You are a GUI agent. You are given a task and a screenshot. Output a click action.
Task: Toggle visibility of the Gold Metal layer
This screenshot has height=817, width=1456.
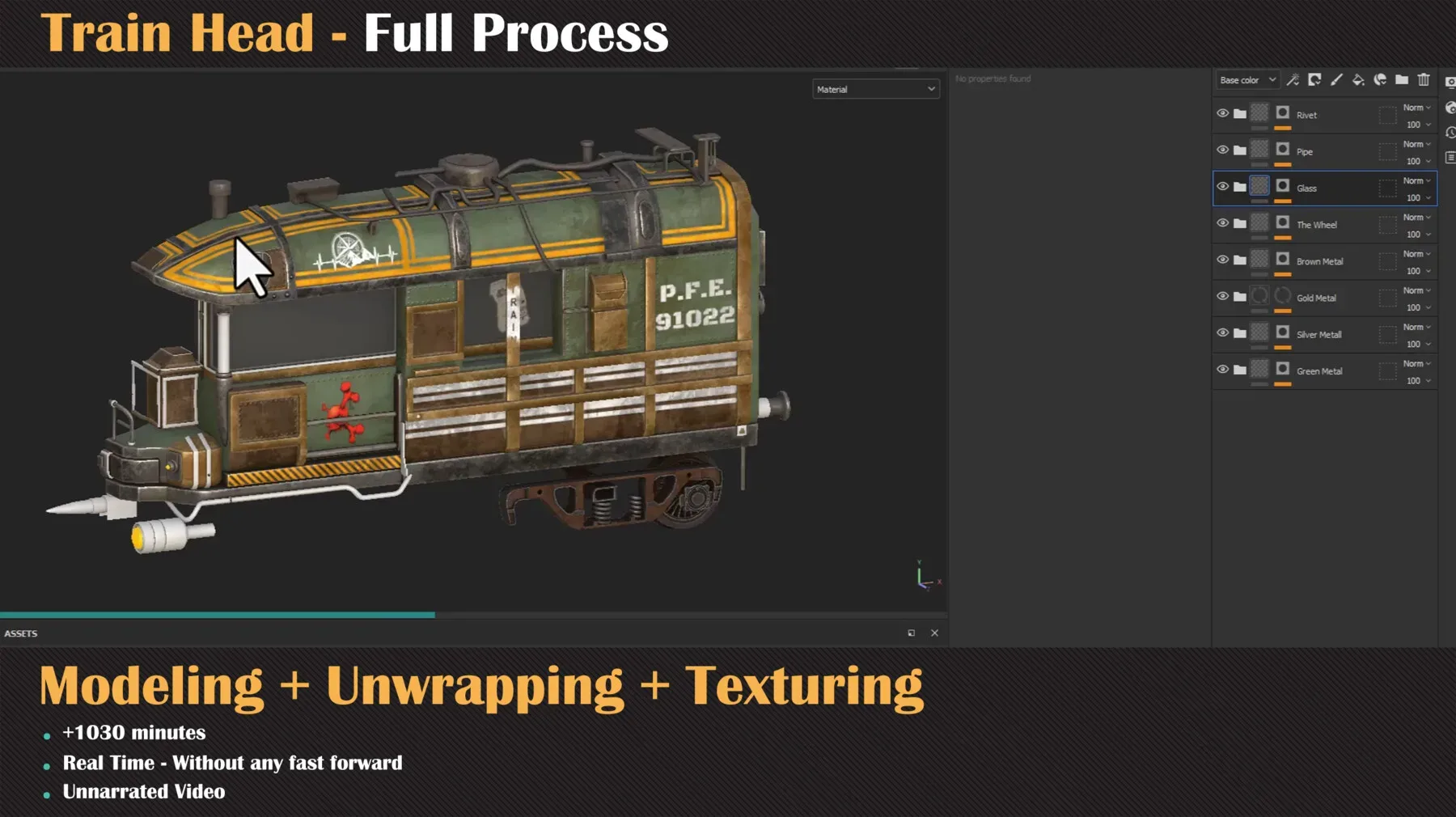point(1223,294)
